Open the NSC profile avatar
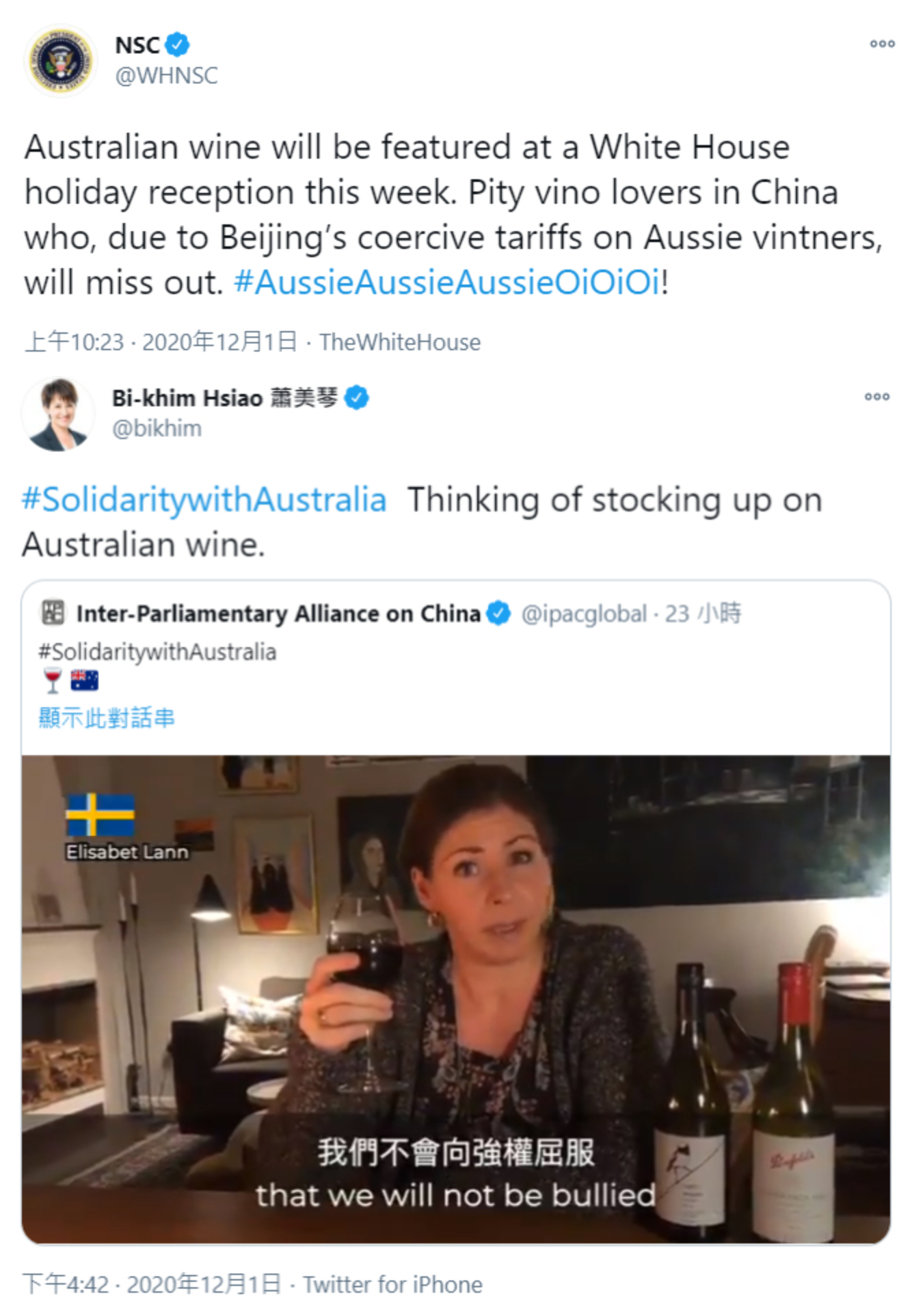923x1316 pixels. point(60,61)
